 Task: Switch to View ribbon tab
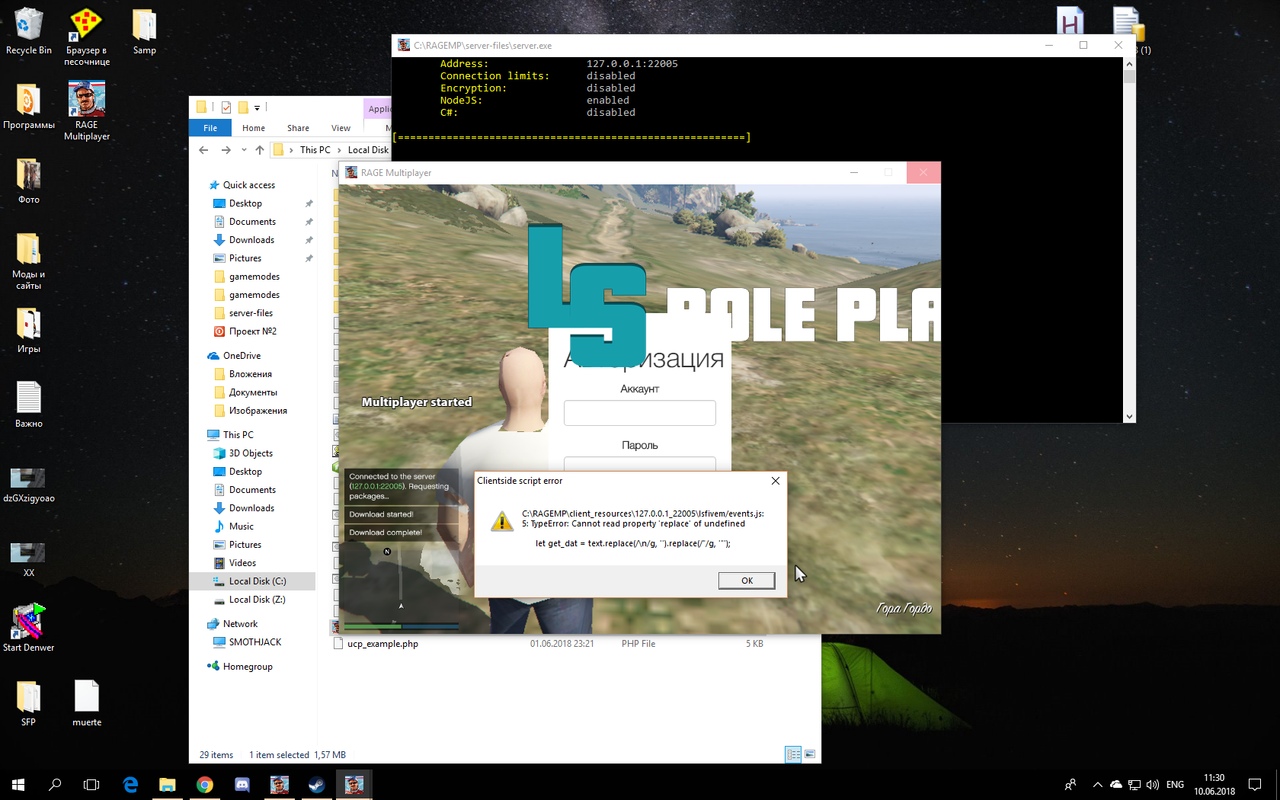pos(341,128)
